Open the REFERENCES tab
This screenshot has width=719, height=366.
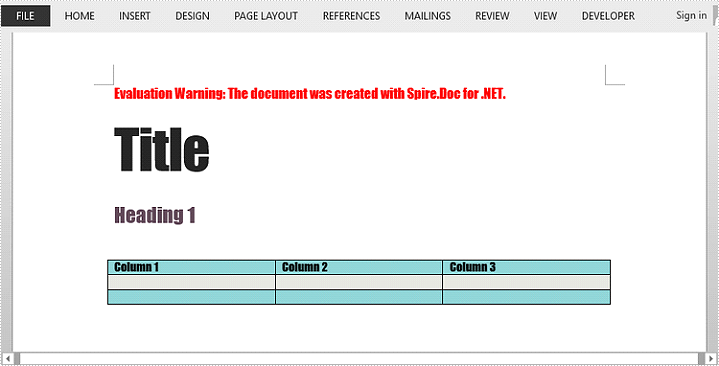coord(351,16)
